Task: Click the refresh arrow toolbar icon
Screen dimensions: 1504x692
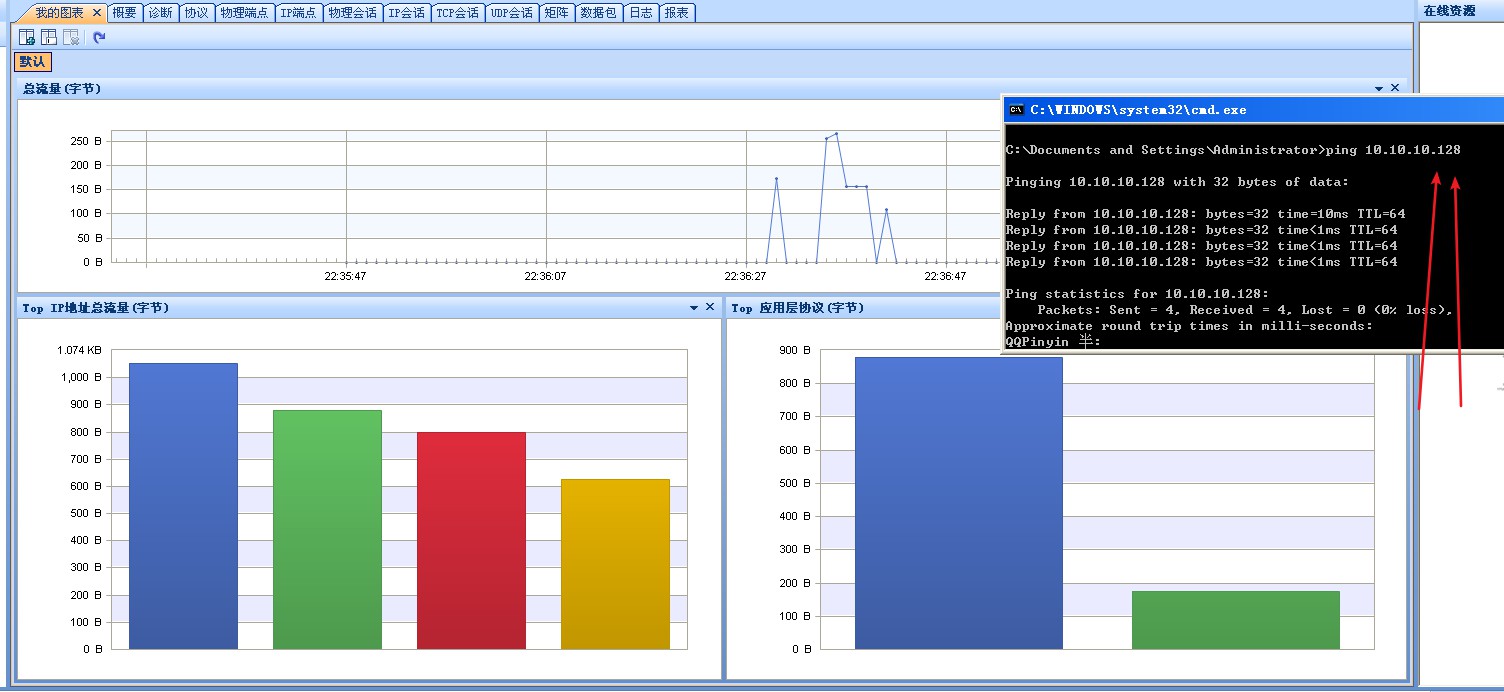Action: coord(99,37)
